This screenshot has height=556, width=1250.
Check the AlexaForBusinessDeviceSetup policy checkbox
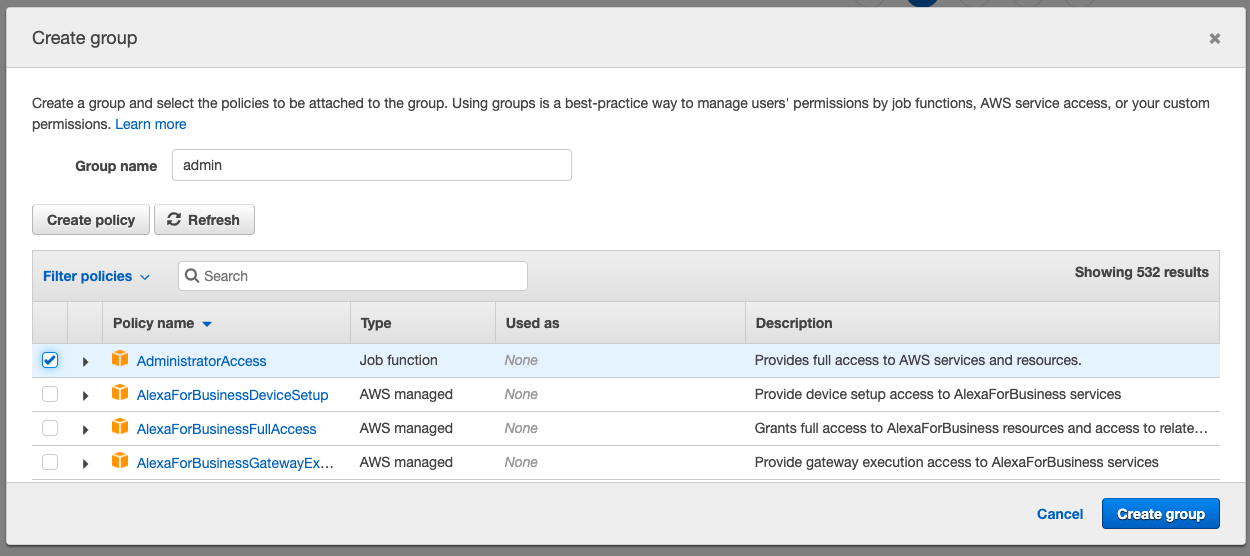50,394
